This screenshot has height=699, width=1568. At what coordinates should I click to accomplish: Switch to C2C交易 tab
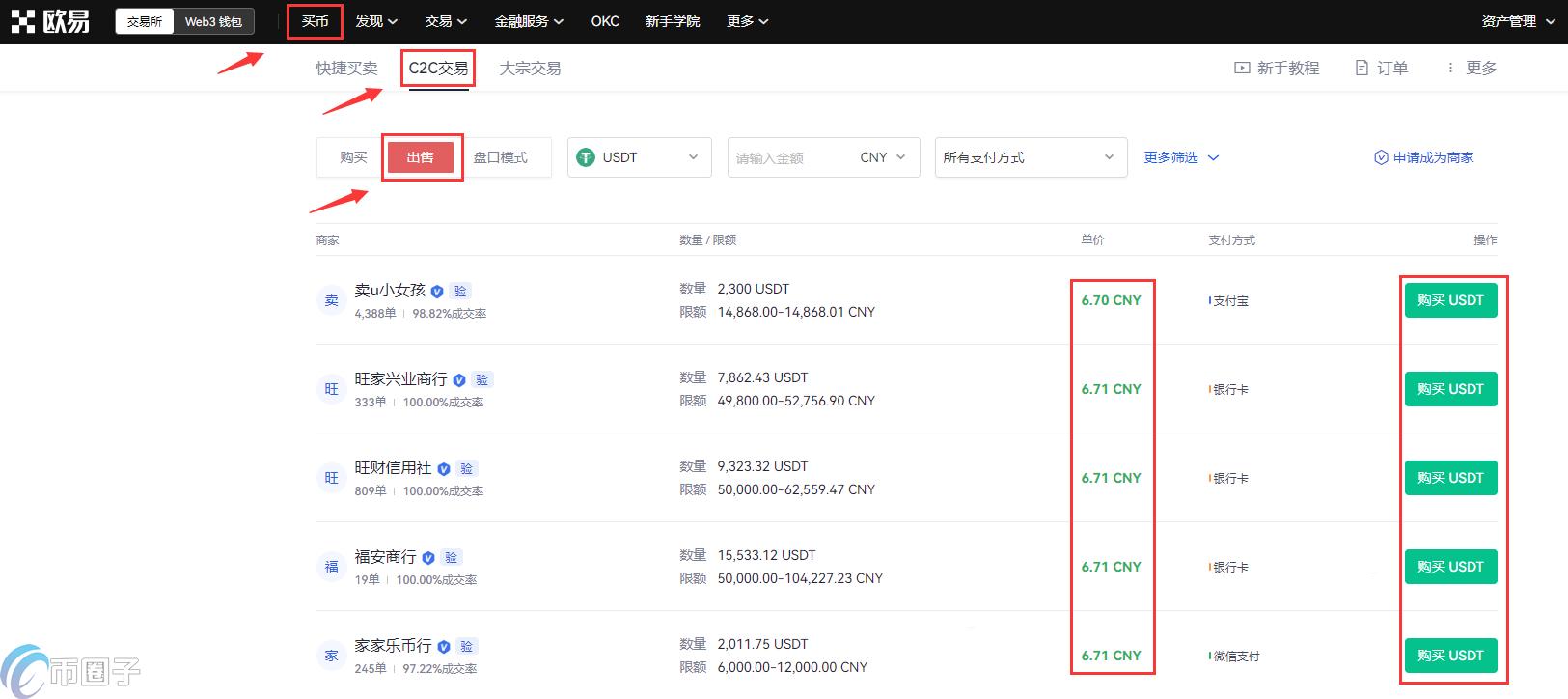(x=439, y=69)
